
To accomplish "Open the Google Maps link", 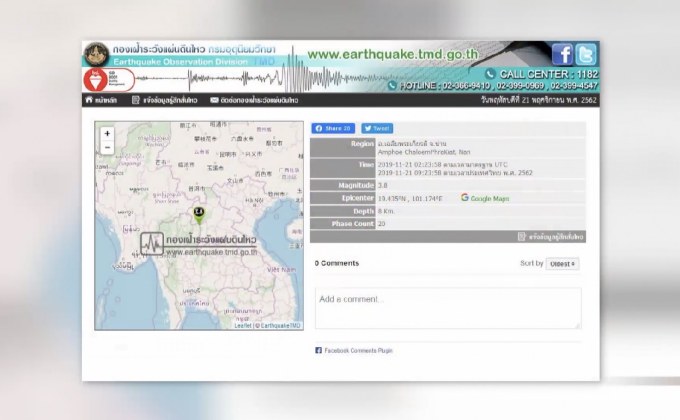I will click(485, 198).
